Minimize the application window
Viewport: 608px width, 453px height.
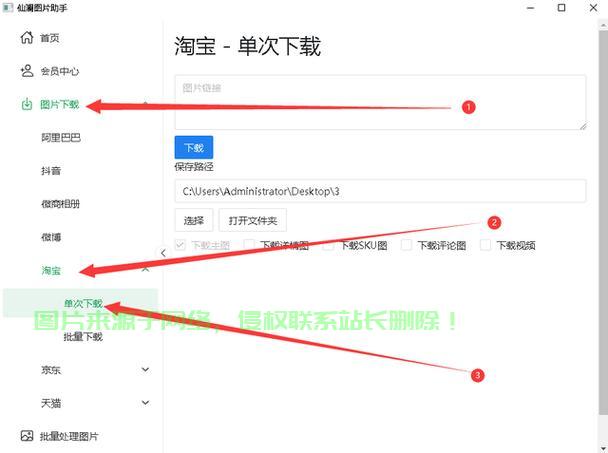coord(530,8)
